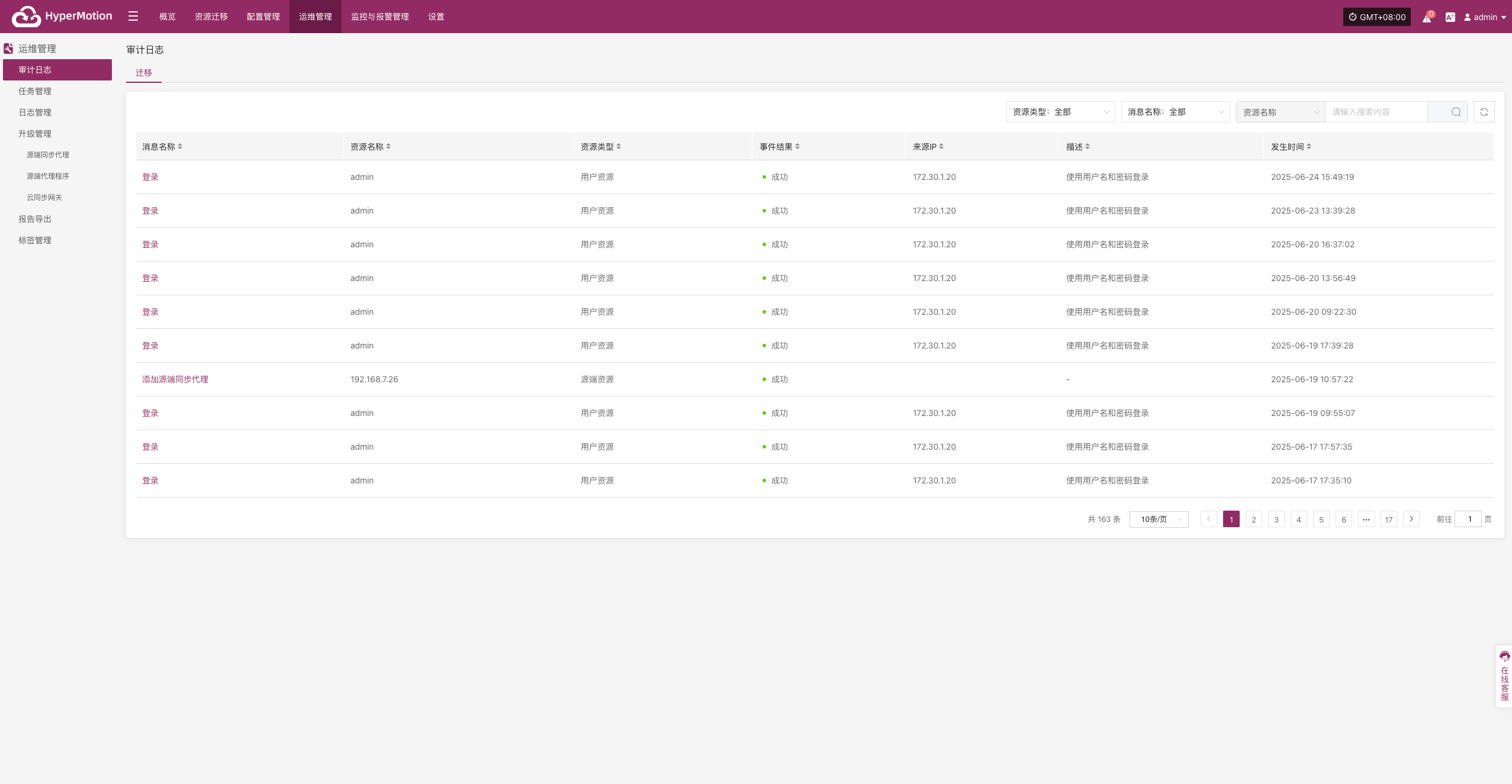The width and height of the screenshot is (1512, 784).
Task: Click the search magnifier icon
Action: pyautogui.click(x=1456, y=112)
